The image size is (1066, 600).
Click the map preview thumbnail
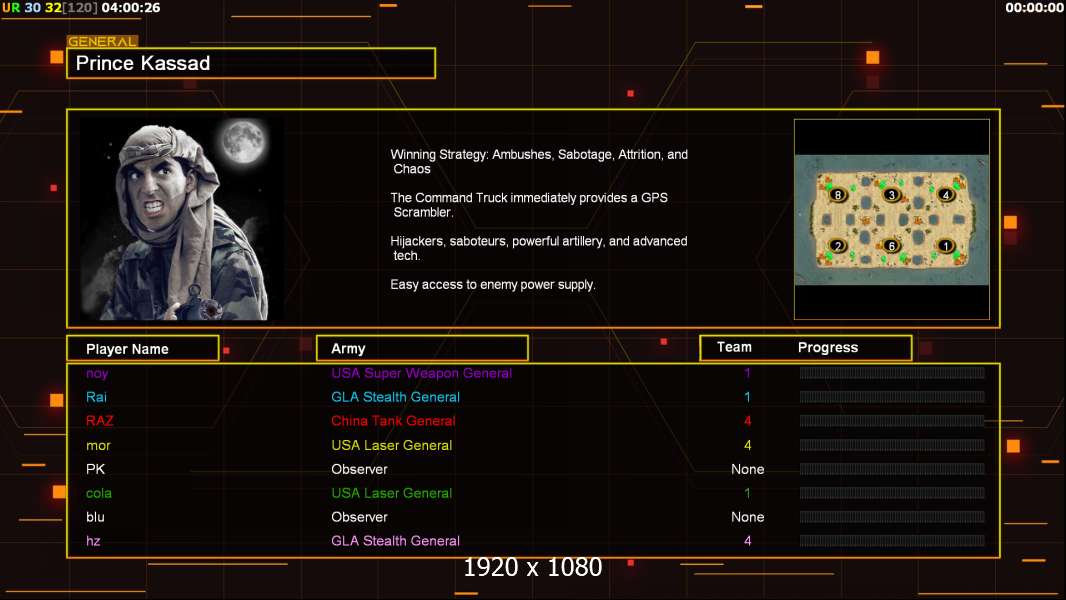pyautogui.click(x=892, y=219)
